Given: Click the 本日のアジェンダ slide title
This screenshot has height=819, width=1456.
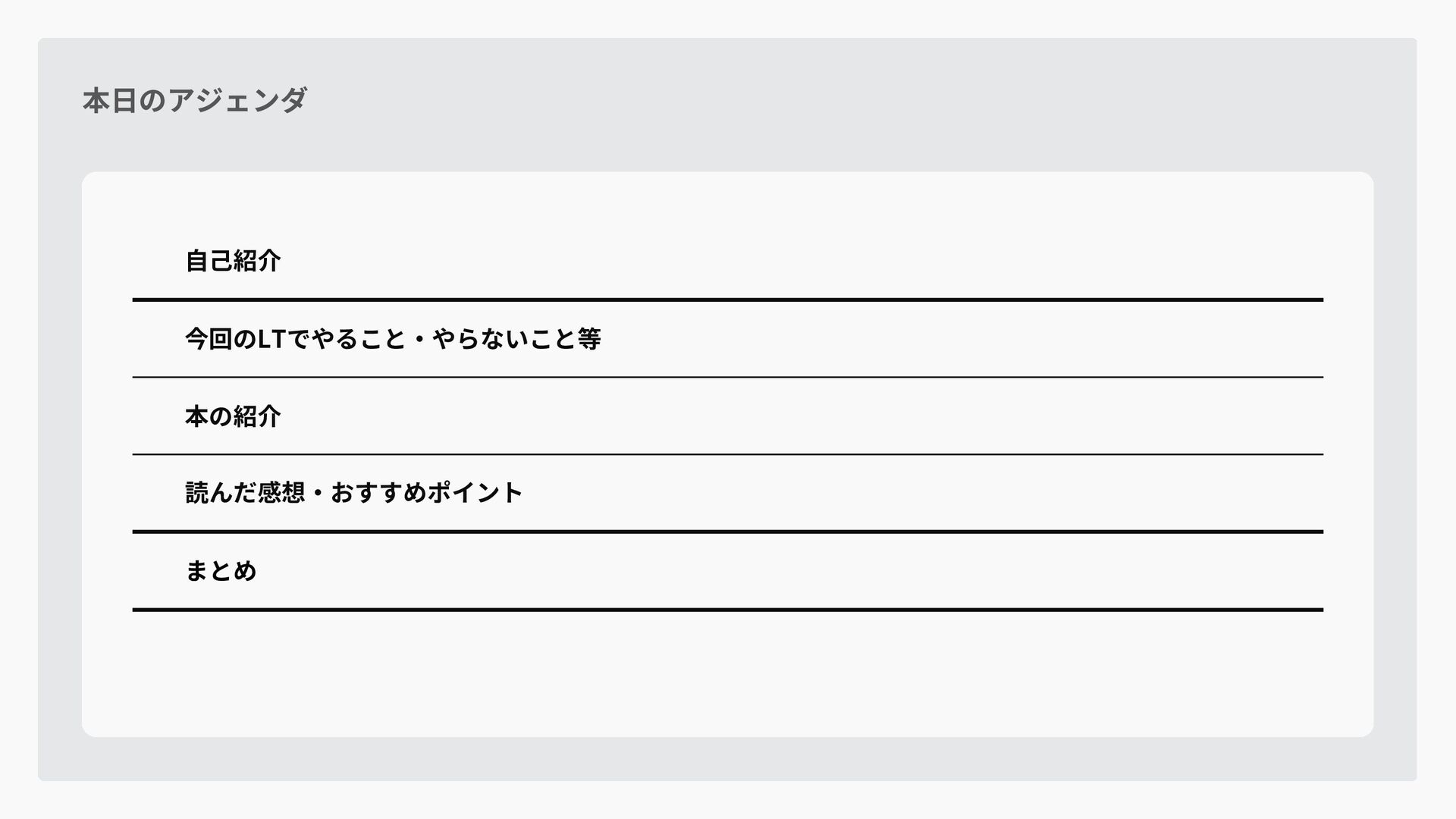Looking at the screenshot, I should pos(195,100).
